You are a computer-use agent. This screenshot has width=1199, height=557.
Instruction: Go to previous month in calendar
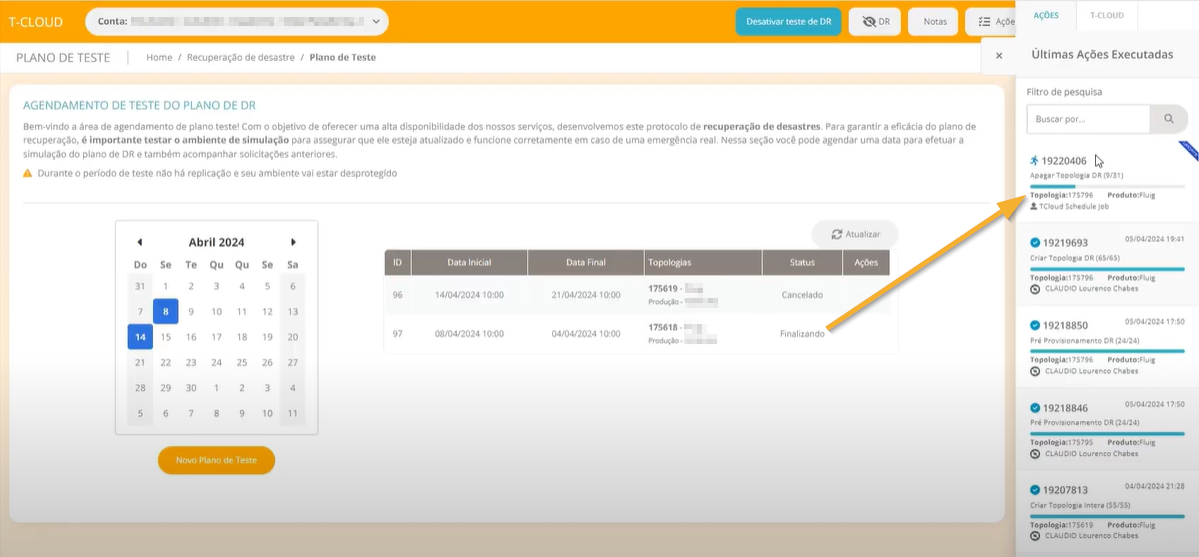(139, 242)
